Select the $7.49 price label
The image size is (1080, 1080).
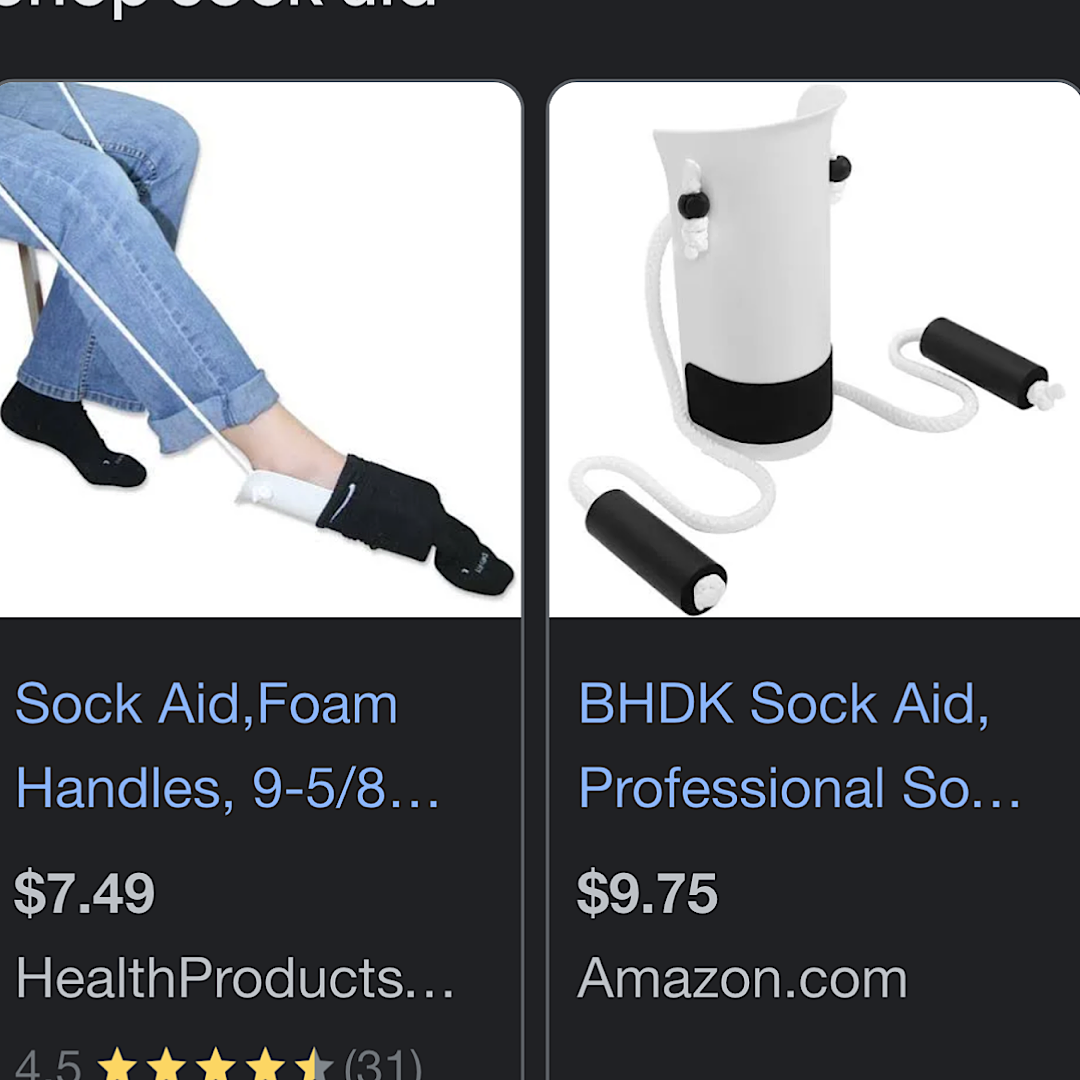(x=84, y=893)
